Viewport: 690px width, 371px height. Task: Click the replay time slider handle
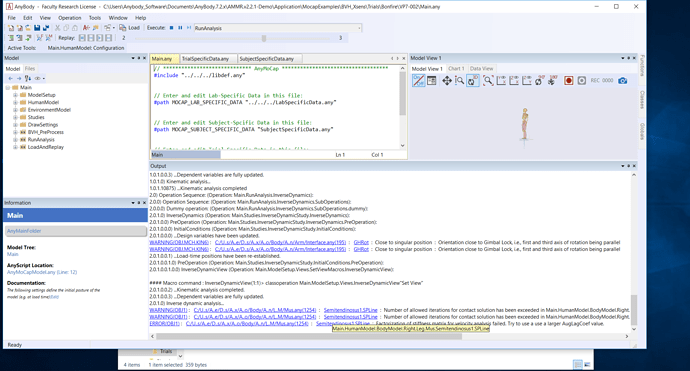pos(264,38)
